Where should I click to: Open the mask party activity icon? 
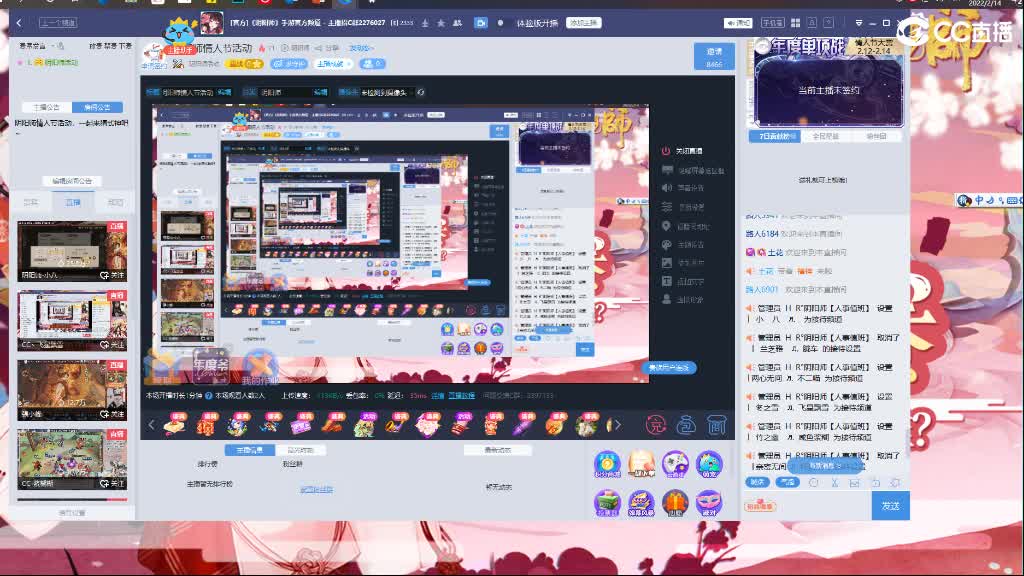[709, 503]
